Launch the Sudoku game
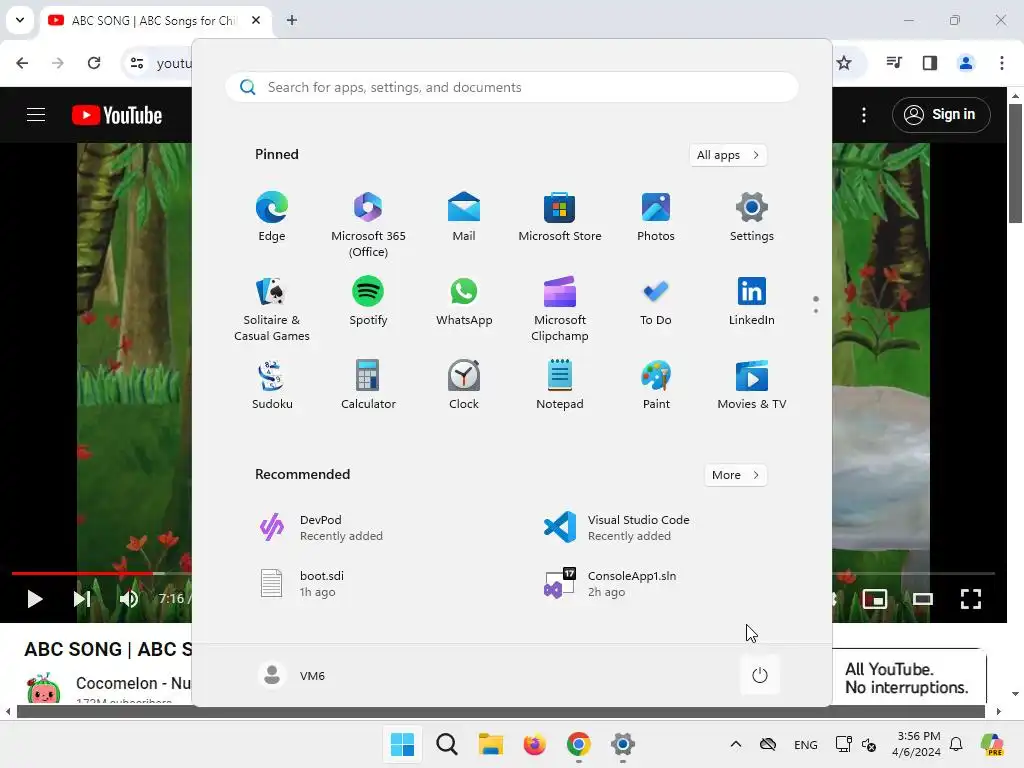 [x=272, y=385]
